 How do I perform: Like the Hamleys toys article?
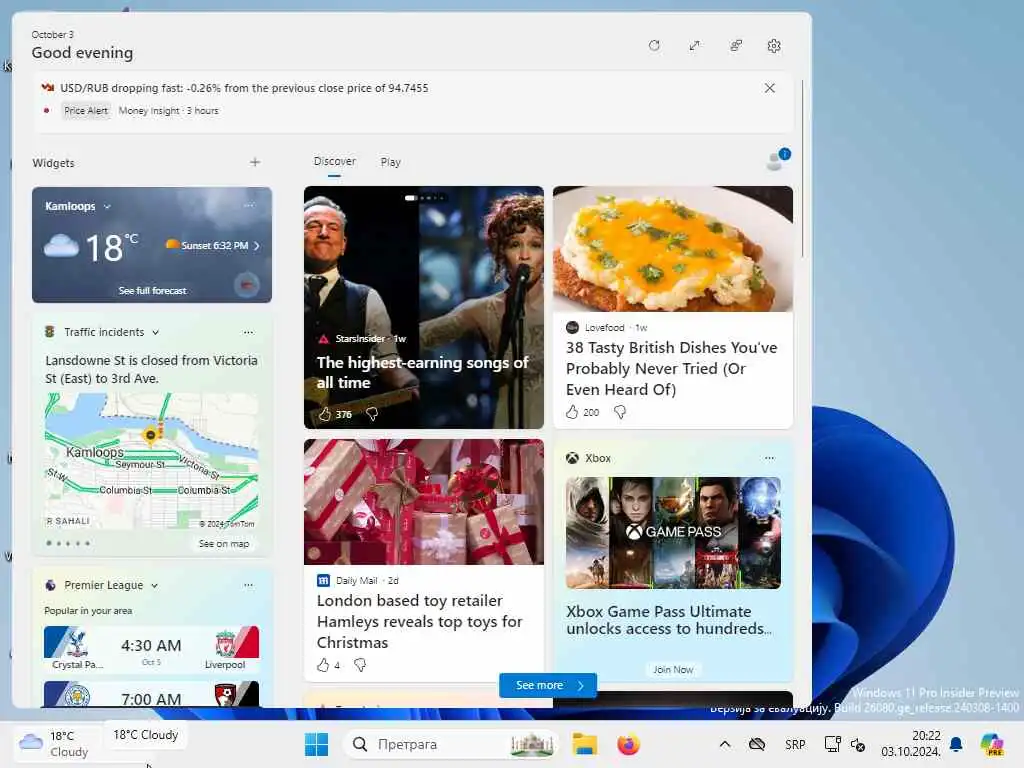(x=323, y=665)
